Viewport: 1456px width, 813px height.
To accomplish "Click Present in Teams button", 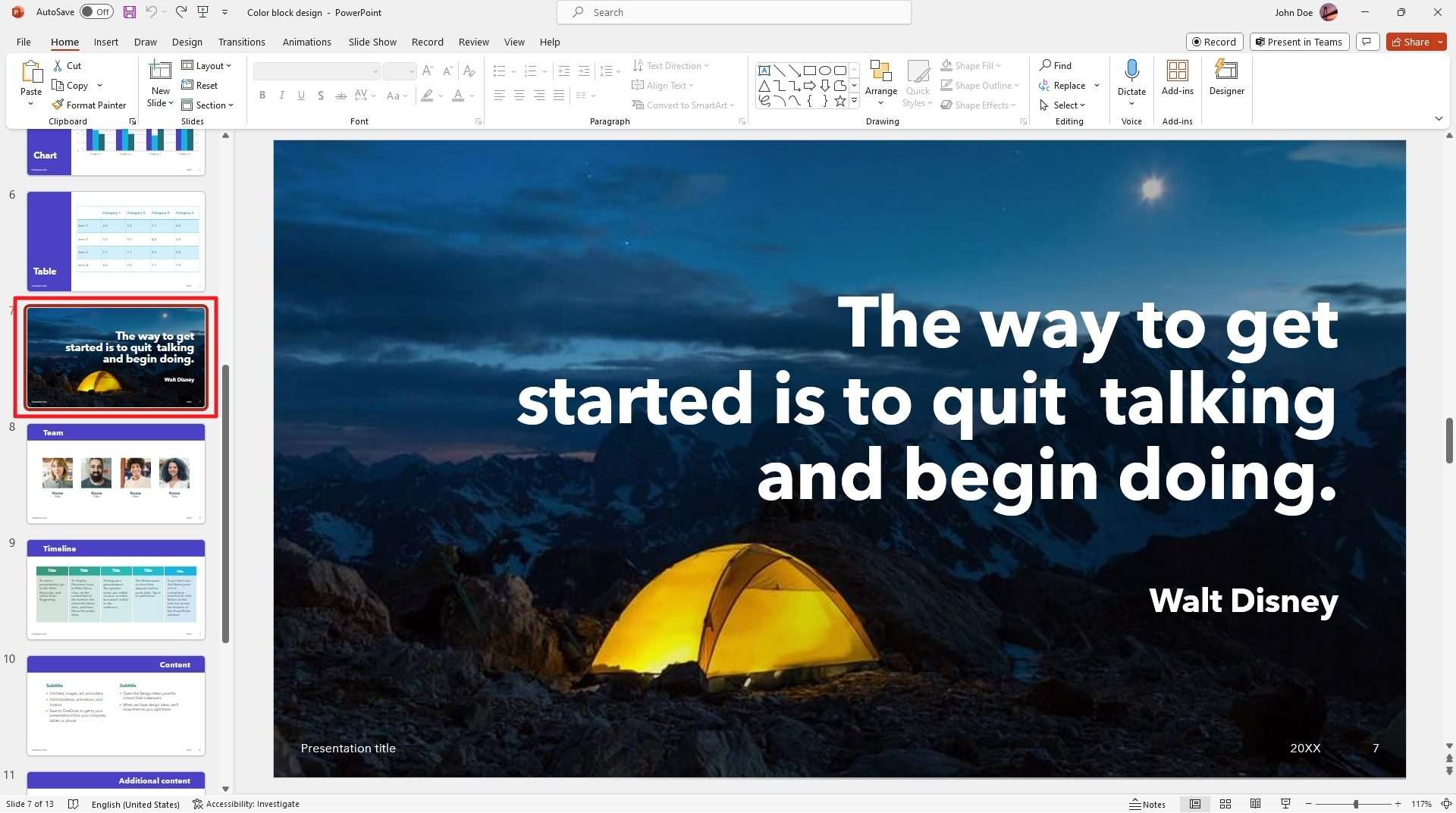I will click(x=1298, y=42).
